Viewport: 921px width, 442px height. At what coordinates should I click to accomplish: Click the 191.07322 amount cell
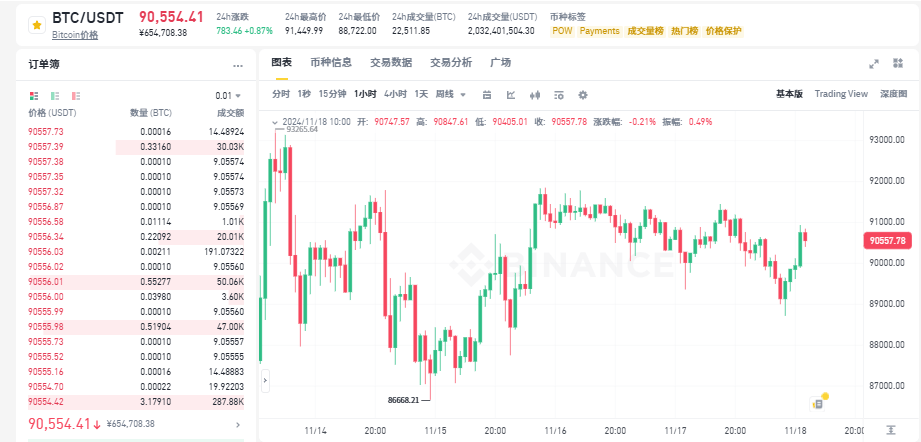coord(223,252)
